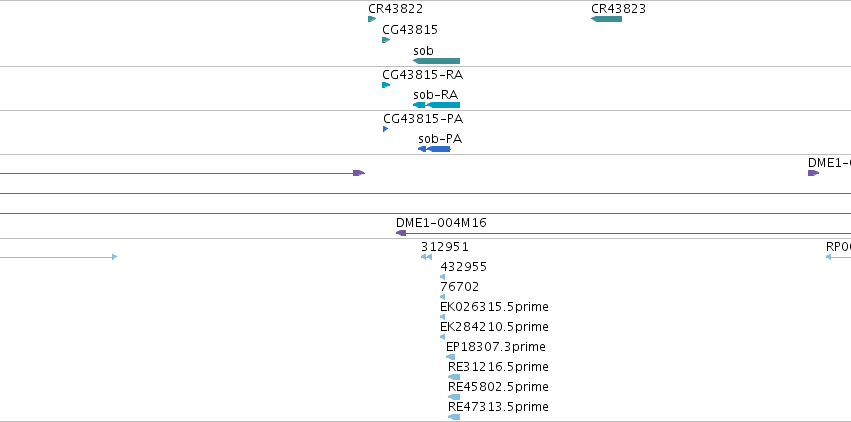Click the 432955 label text
The width and height of the screenshot is (851, 422).
click(463, 267)
